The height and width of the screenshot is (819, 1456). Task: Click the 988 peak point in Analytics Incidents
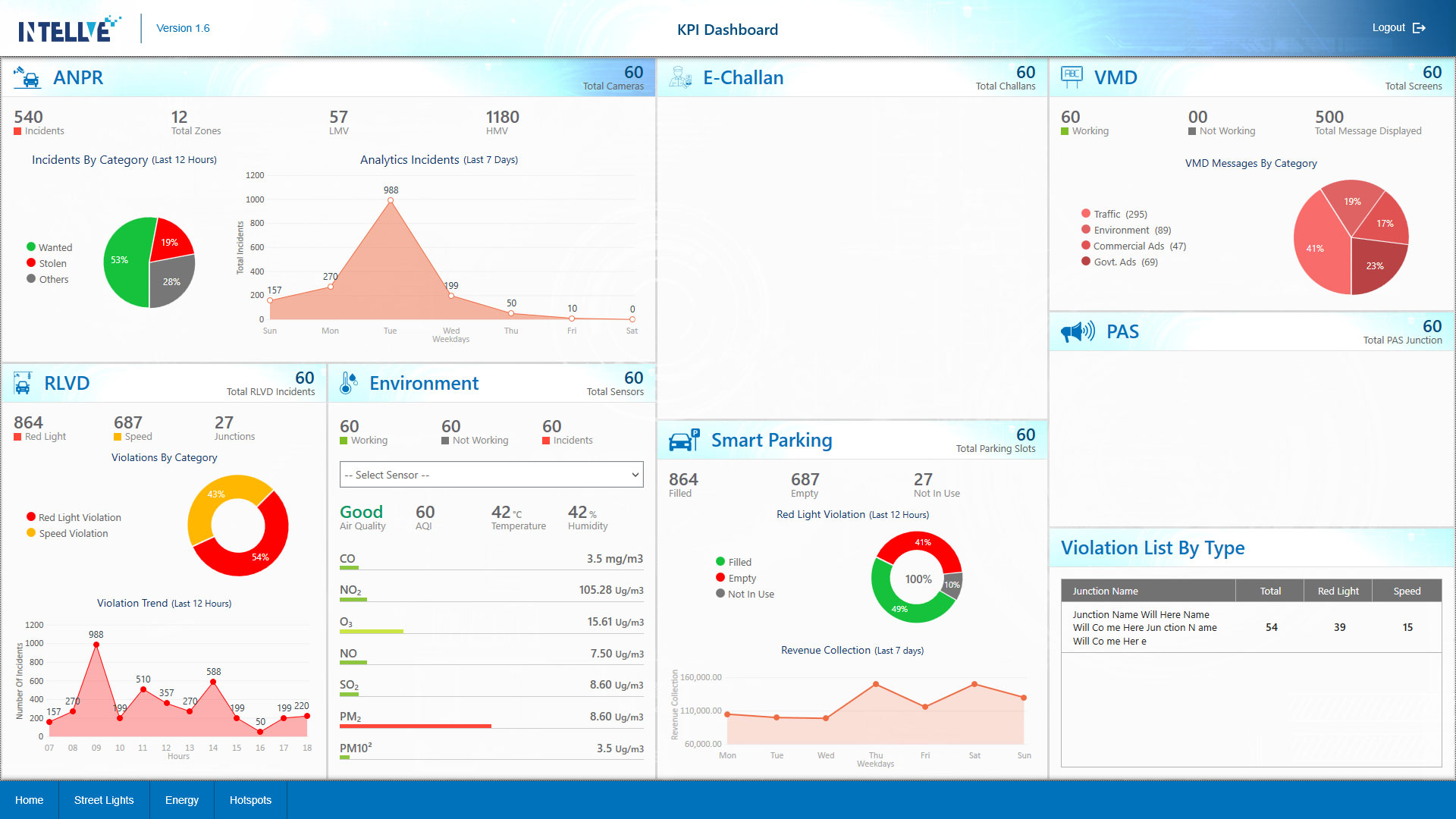pos(391,200)
